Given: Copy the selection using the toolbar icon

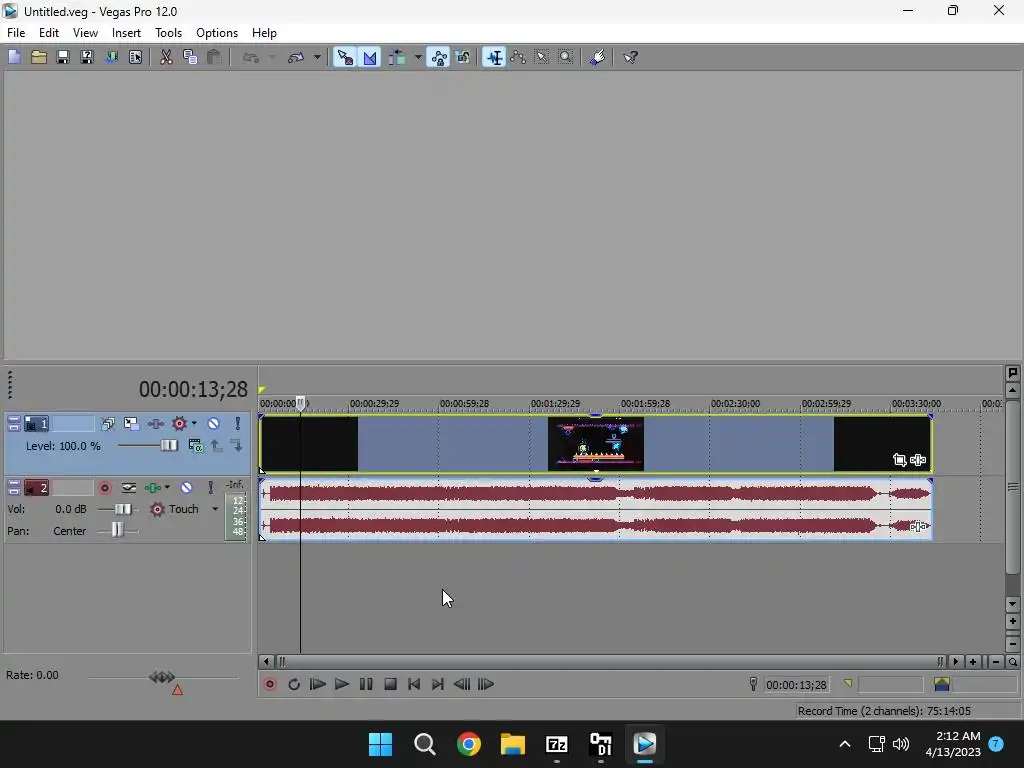Looking at the screenshot, I should coord(190,57).
